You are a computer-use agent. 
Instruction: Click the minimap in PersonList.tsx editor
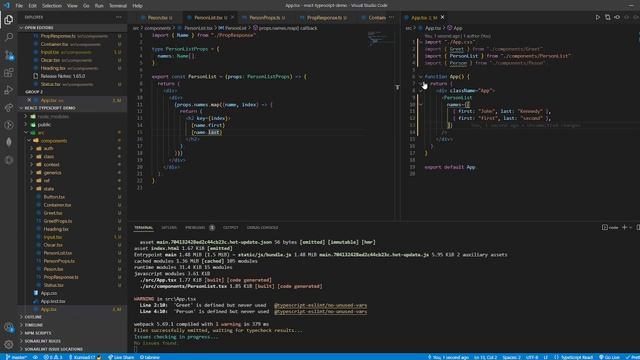click(380, 38)
